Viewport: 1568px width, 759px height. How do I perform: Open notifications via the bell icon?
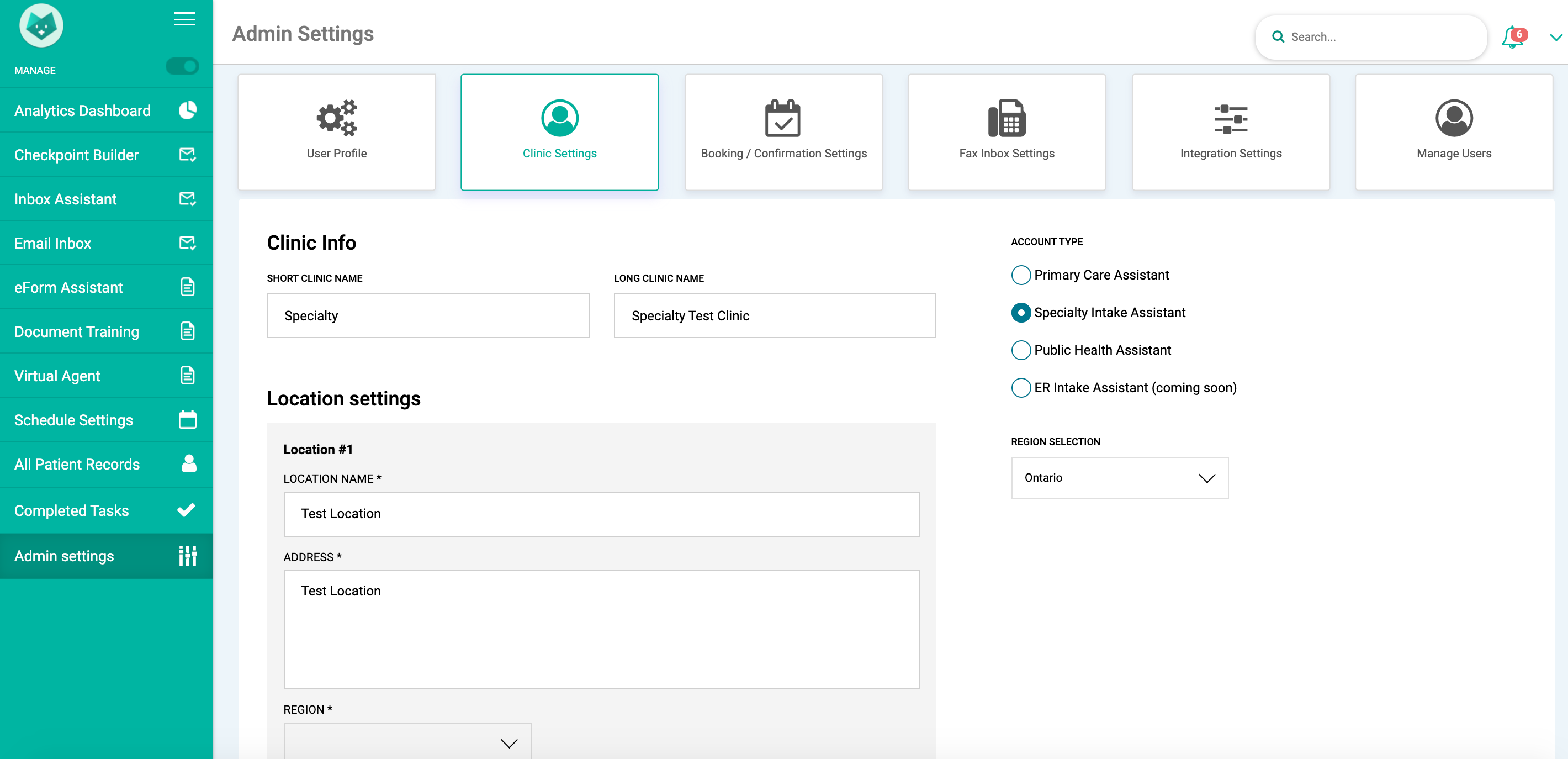coord(1514,37)
